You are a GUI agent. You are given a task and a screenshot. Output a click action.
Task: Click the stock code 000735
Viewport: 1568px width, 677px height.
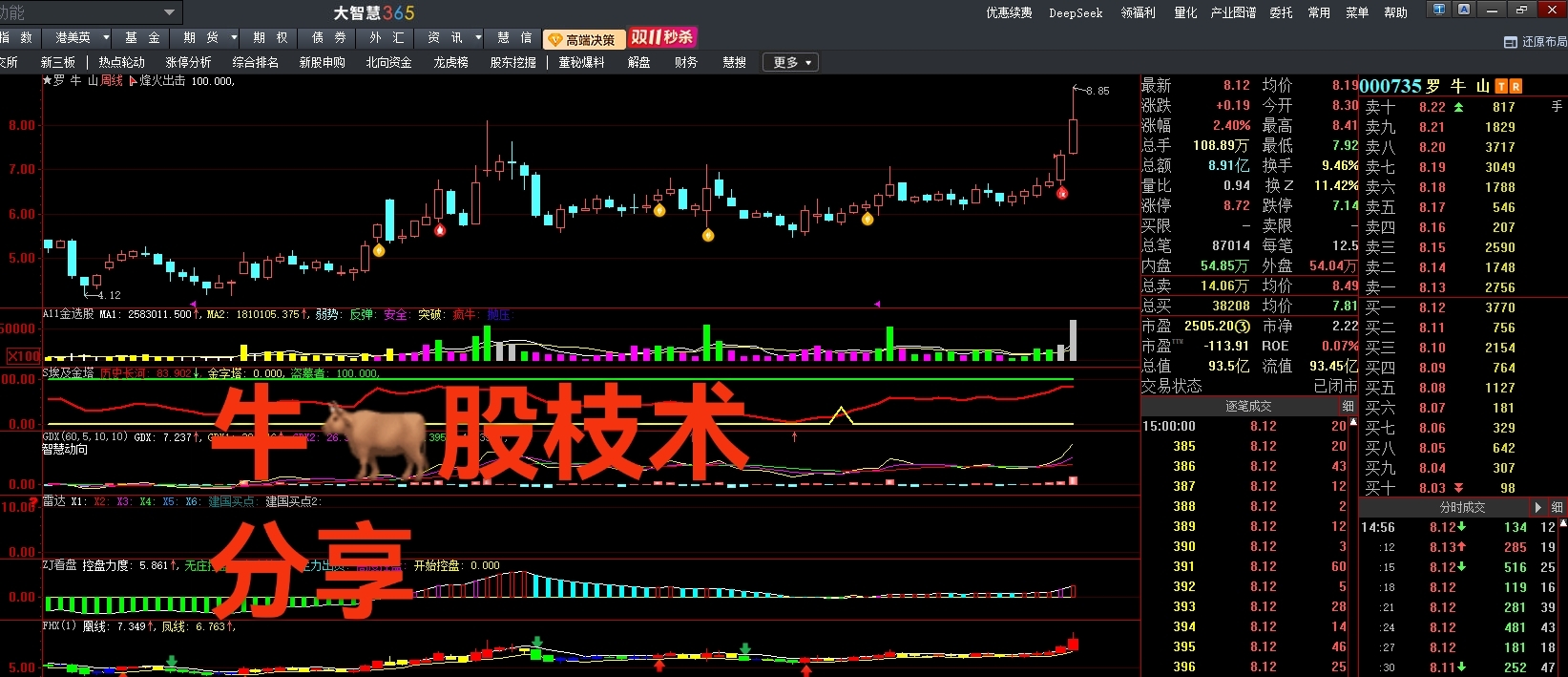[1390, 87]
